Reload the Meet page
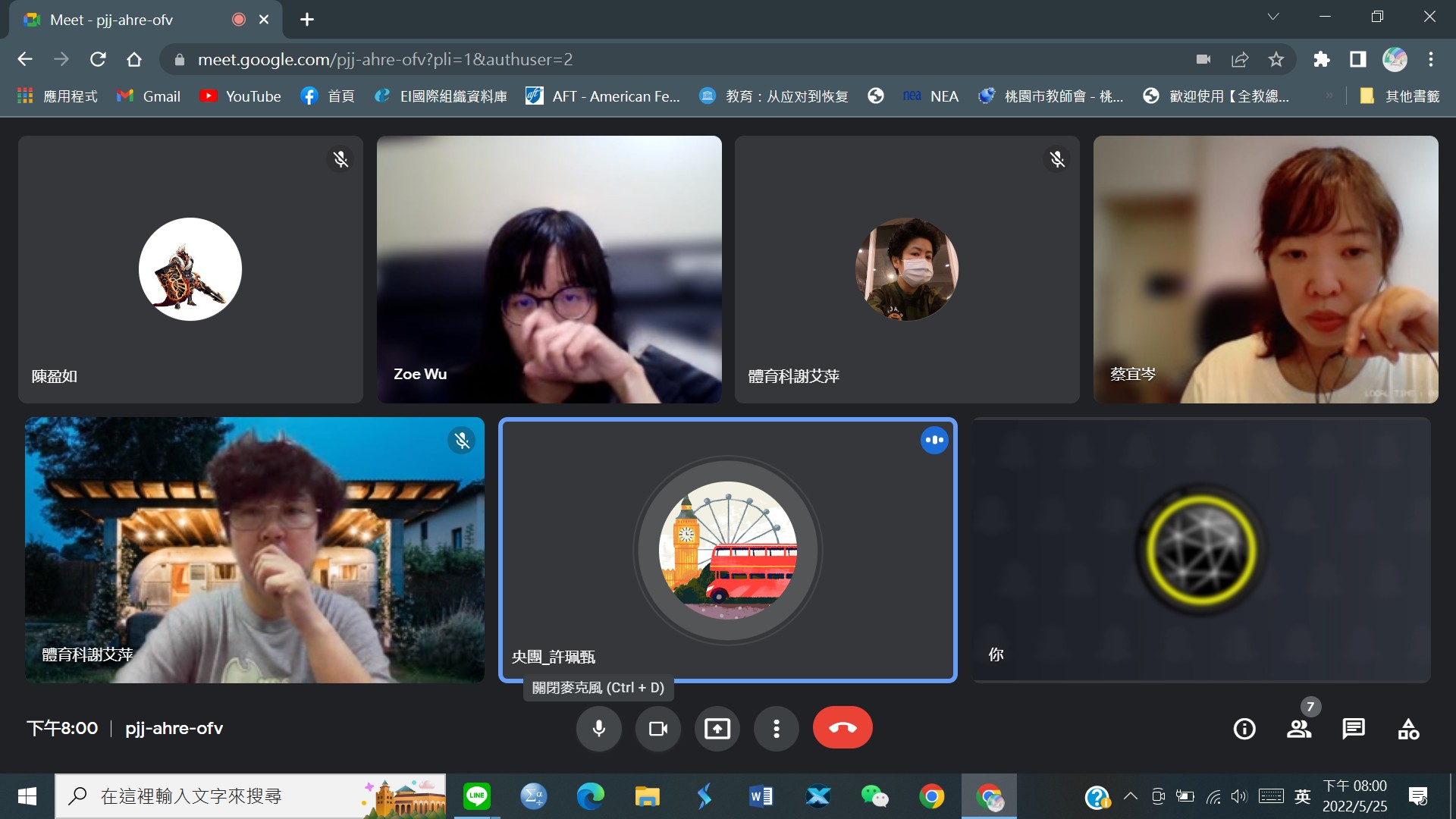This screenshot has width=1456, height=819. [x=98, y=59]
